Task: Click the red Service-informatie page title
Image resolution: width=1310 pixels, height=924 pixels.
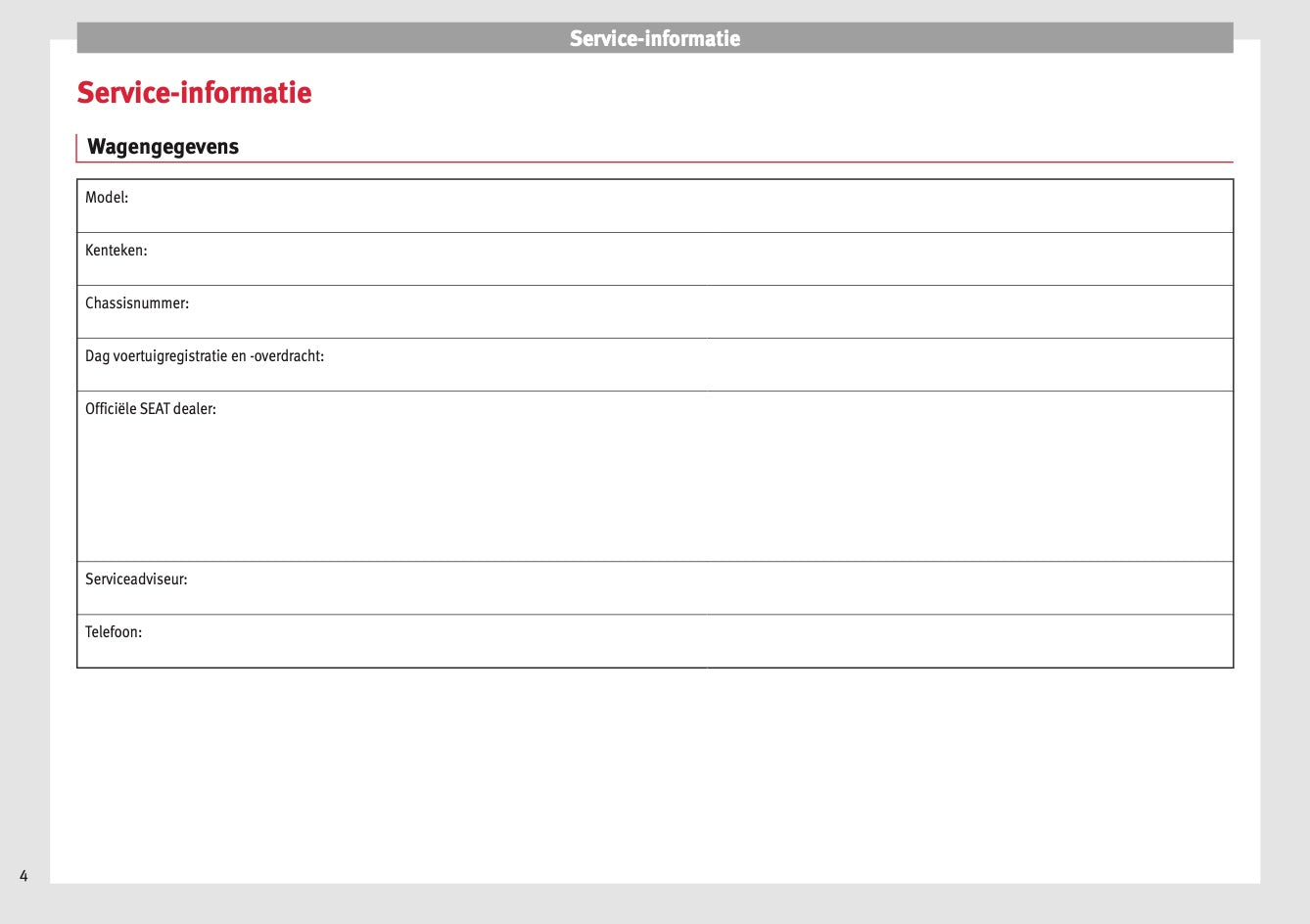Action: point(194,92)
